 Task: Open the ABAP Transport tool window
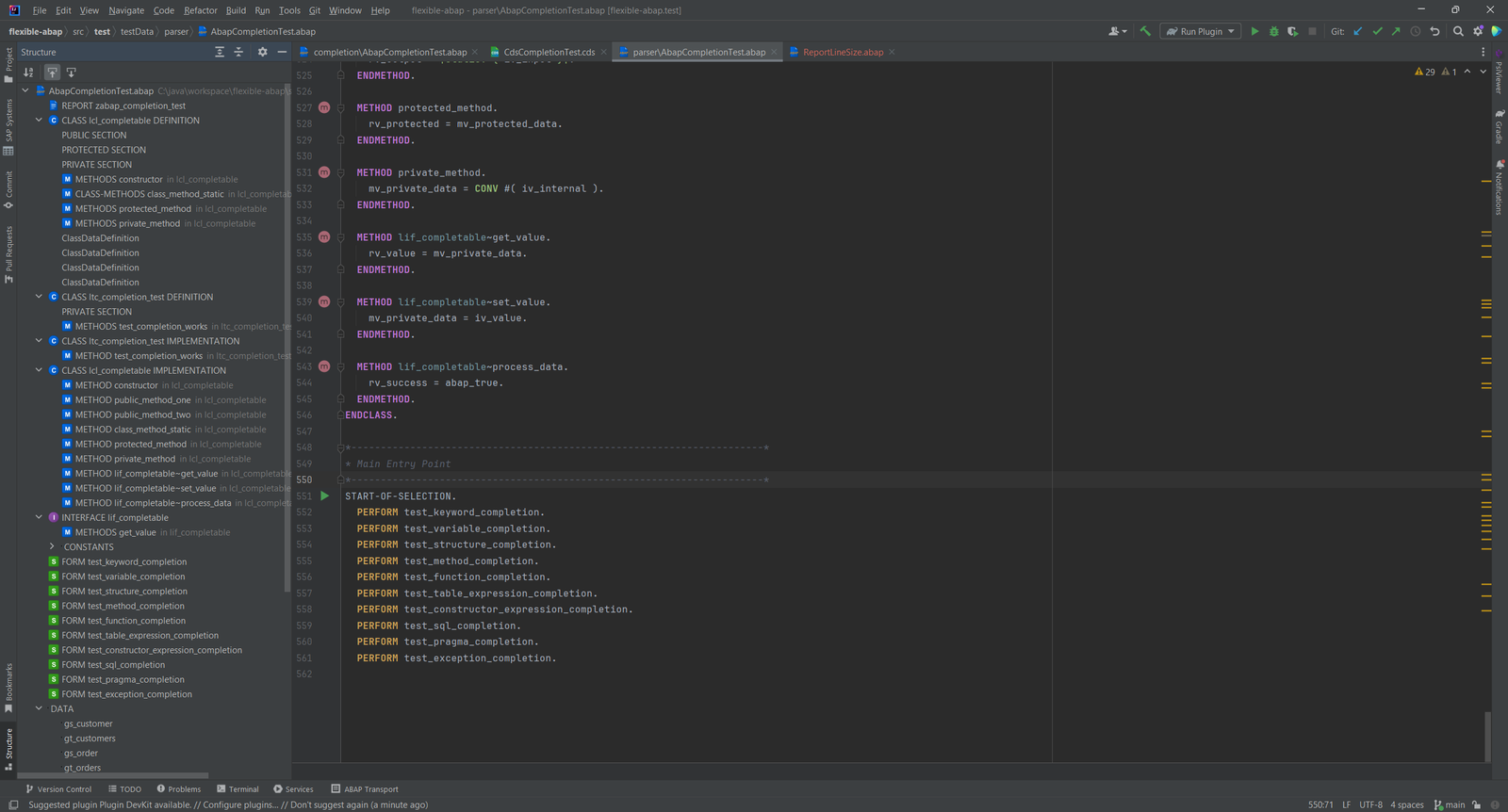pos(365,789)
